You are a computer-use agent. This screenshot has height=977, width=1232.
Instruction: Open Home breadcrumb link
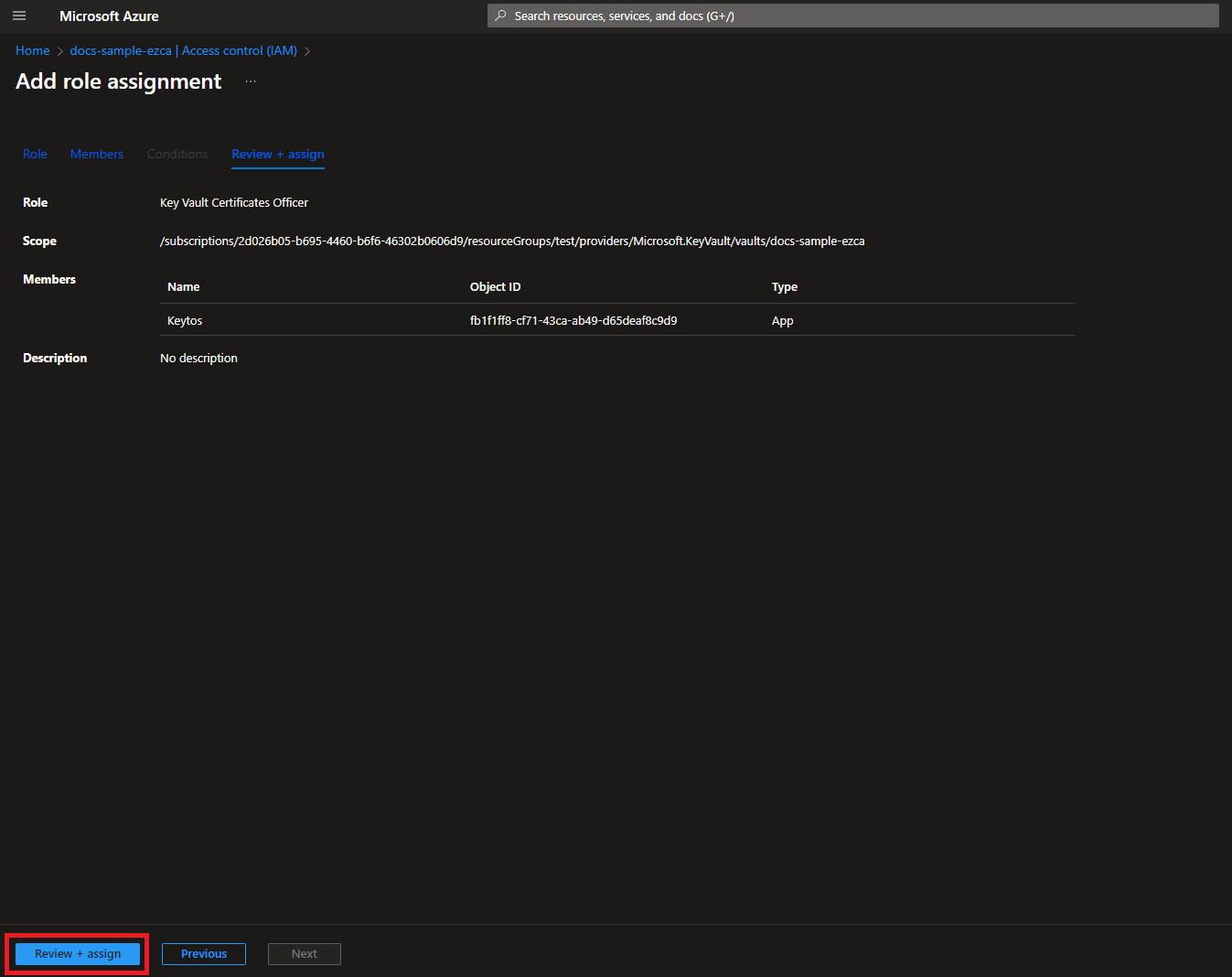pyautogui.click(x=33, y=50)
